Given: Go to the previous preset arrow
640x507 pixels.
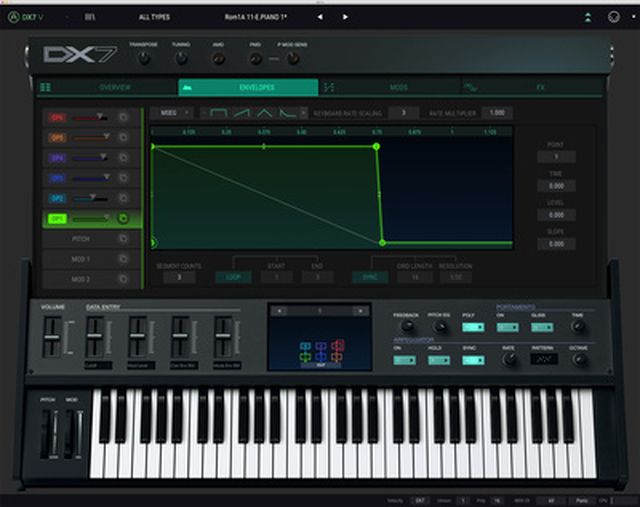Looking at the screenshot, I should pos(320,17).
